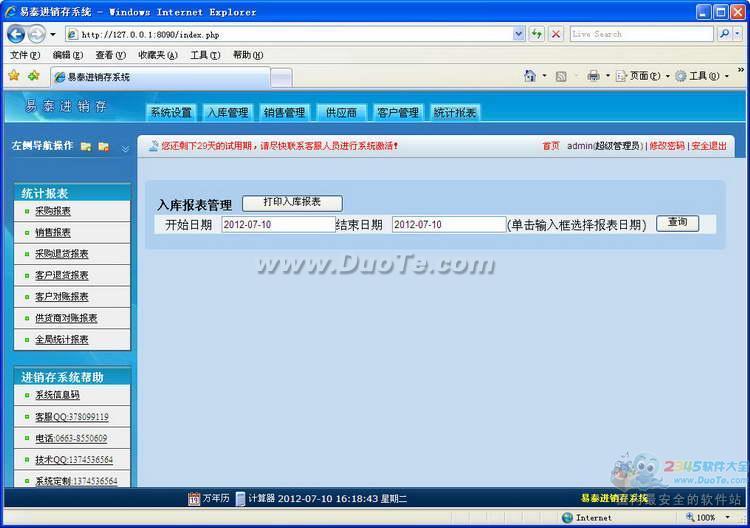This screenshot has height=528, width=750.
Task: Click the 安全退出 link
Action: (x=709, y=146)
